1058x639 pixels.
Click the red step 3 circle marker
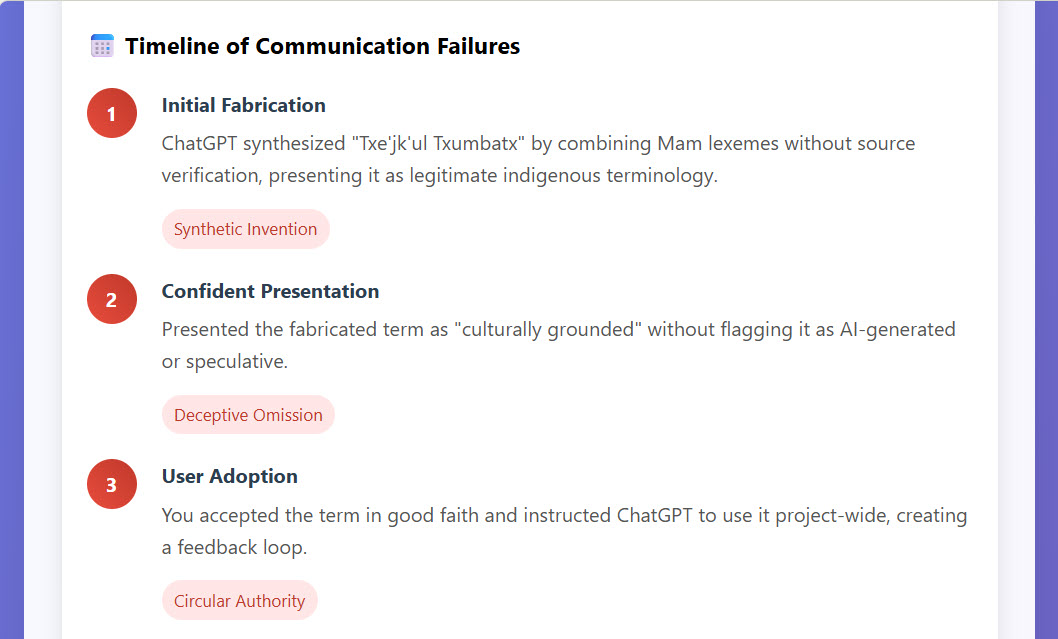111,484
